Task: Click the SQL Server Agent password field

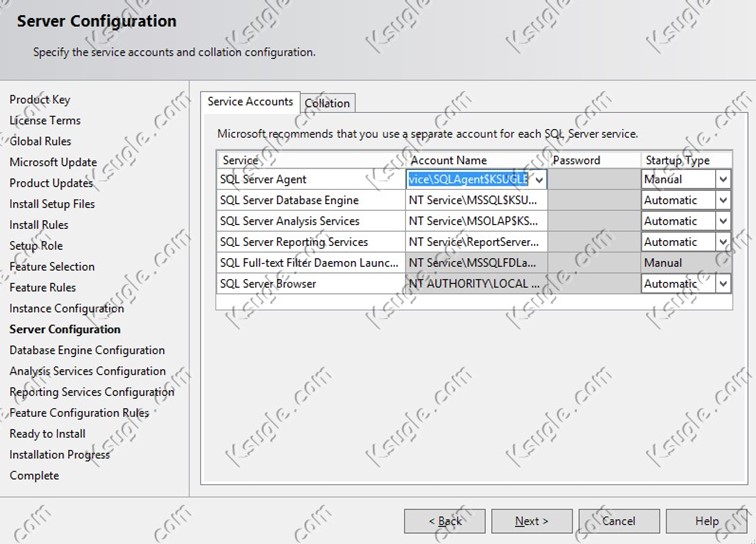Action: [x=594, y=180]
